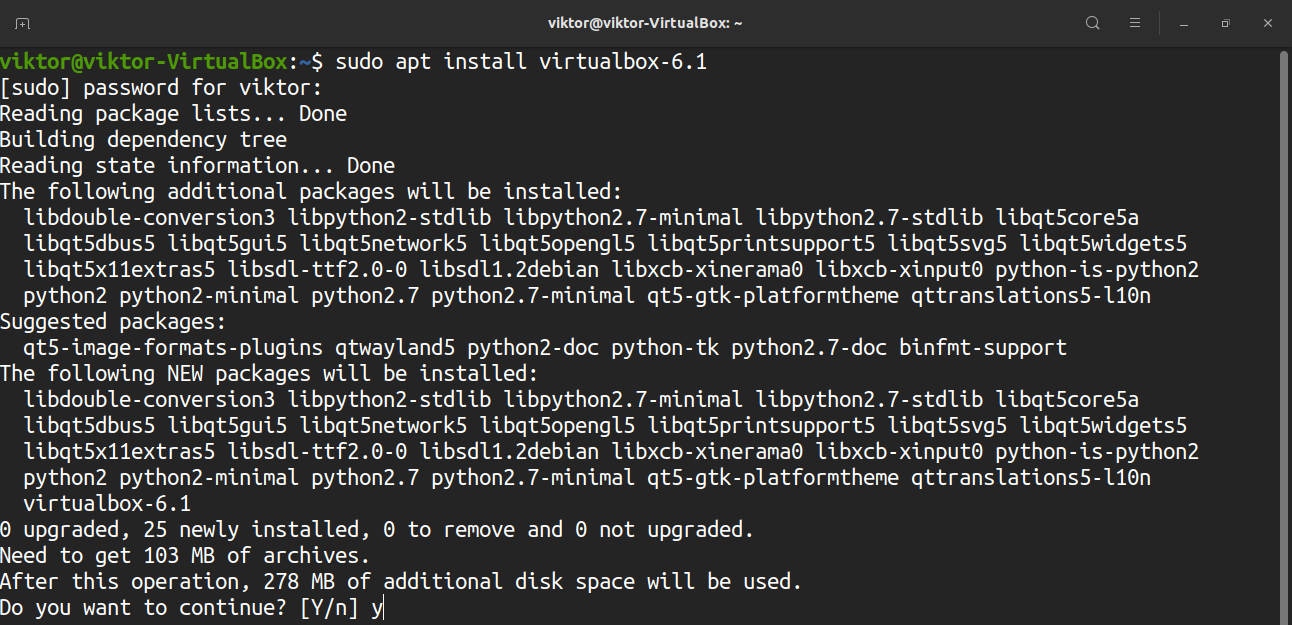Click binfmt-support package name

pyautogui.click(x=982, y=348)
